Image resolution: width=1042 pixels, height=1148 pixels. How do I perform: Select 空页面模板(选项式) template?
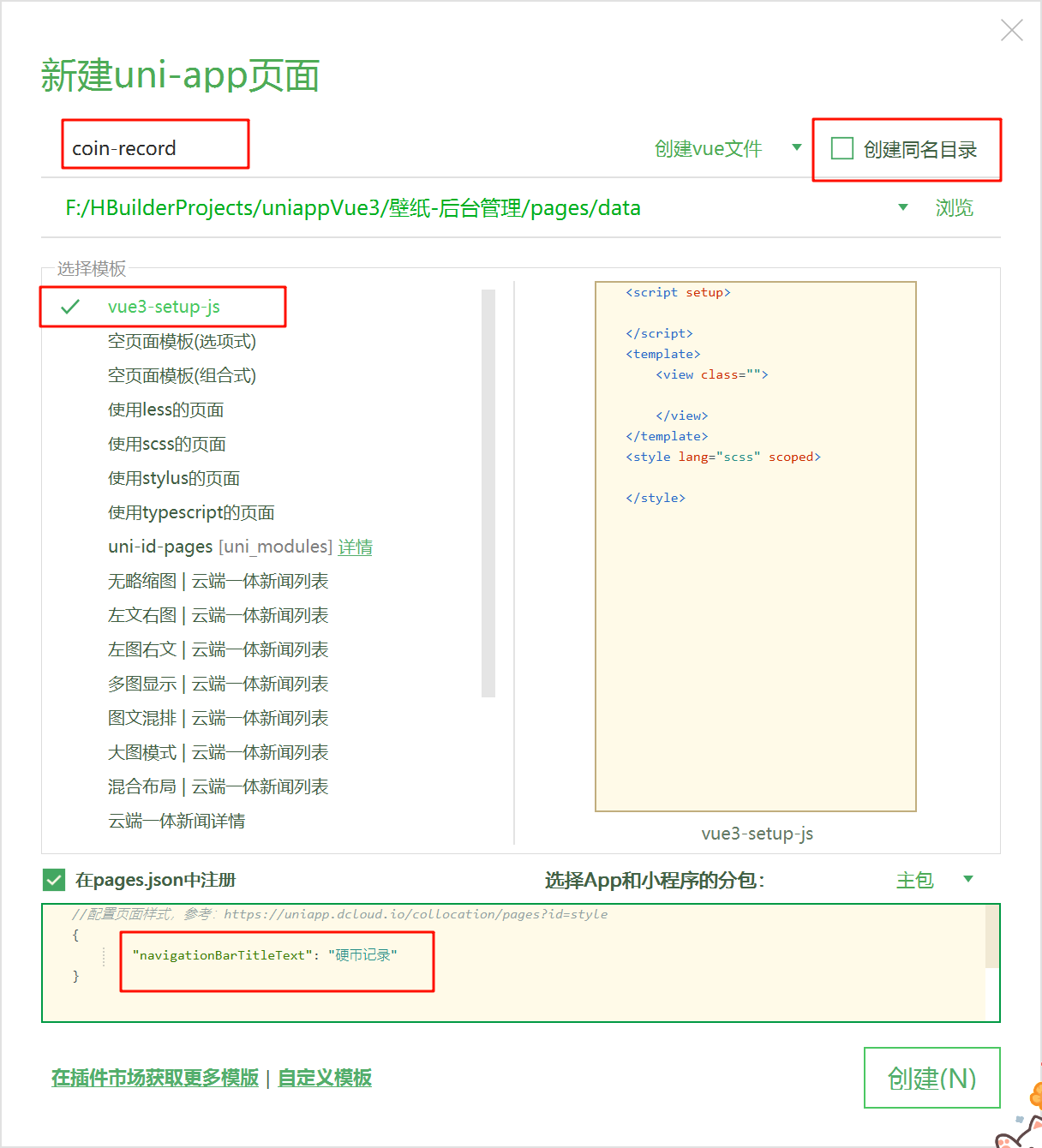[x=182, y=341]
